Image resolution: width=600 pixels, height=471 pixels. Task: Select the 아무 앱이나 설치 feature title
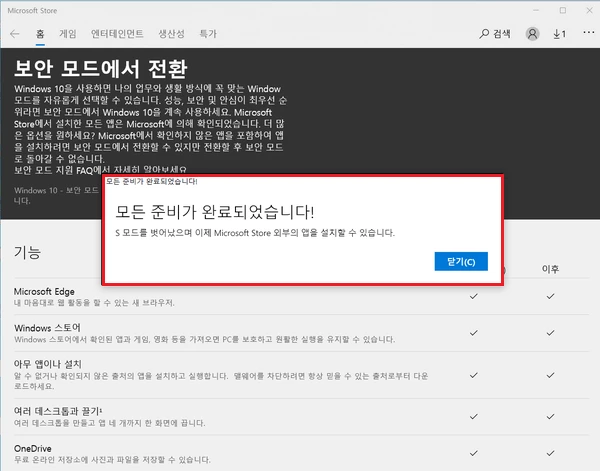tap(47, 364)
